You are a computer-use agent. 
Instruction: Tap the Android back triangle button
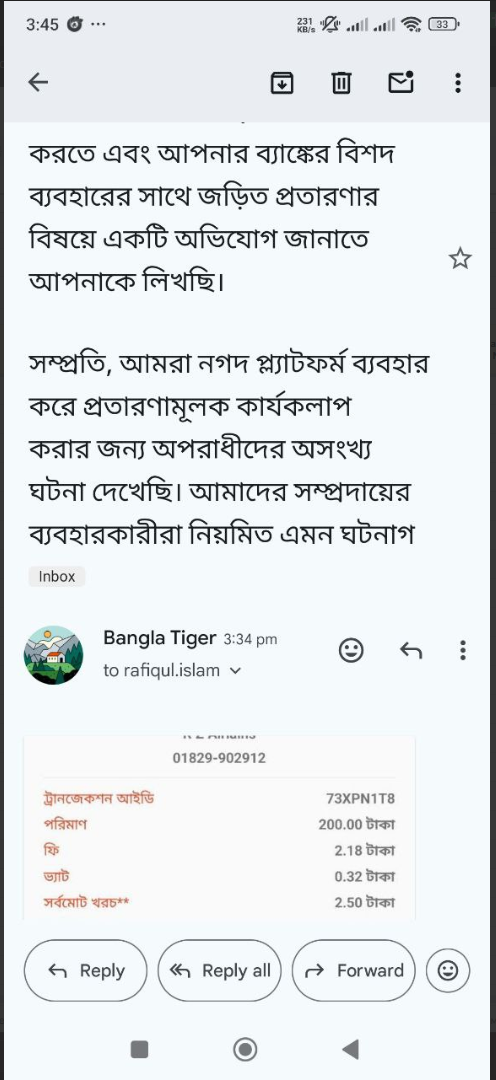click(x=351, y=1050)
